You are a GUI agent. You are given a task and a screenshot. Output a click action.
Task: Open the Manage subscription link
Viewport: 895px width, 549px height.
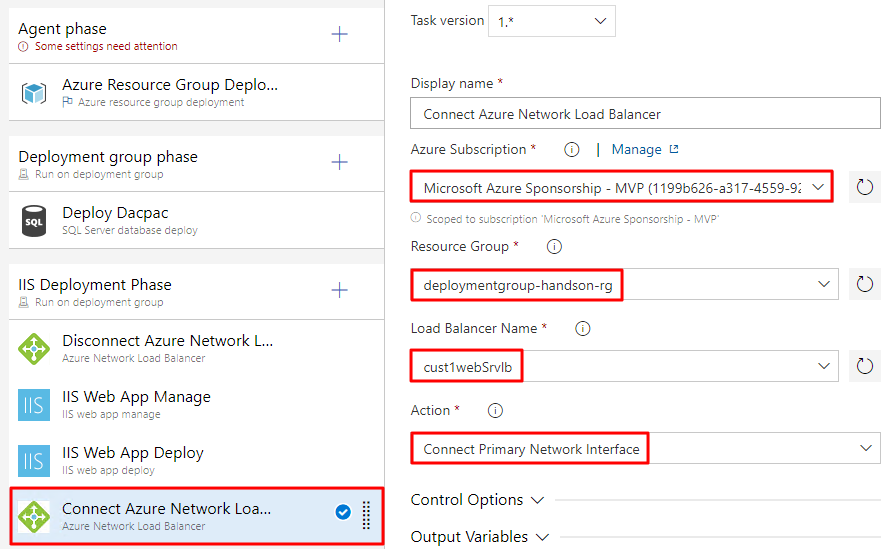(x=645, y=150)
